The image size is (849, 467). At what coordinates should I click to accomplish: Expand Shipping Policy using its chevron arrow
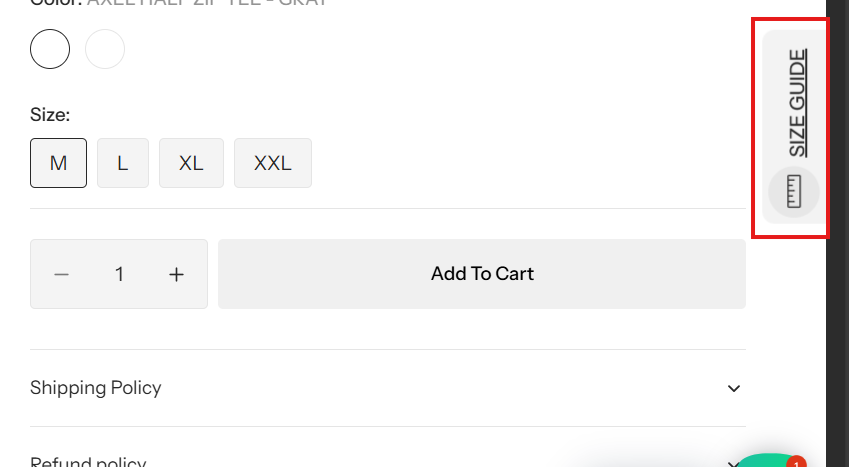tap(734, 388)
